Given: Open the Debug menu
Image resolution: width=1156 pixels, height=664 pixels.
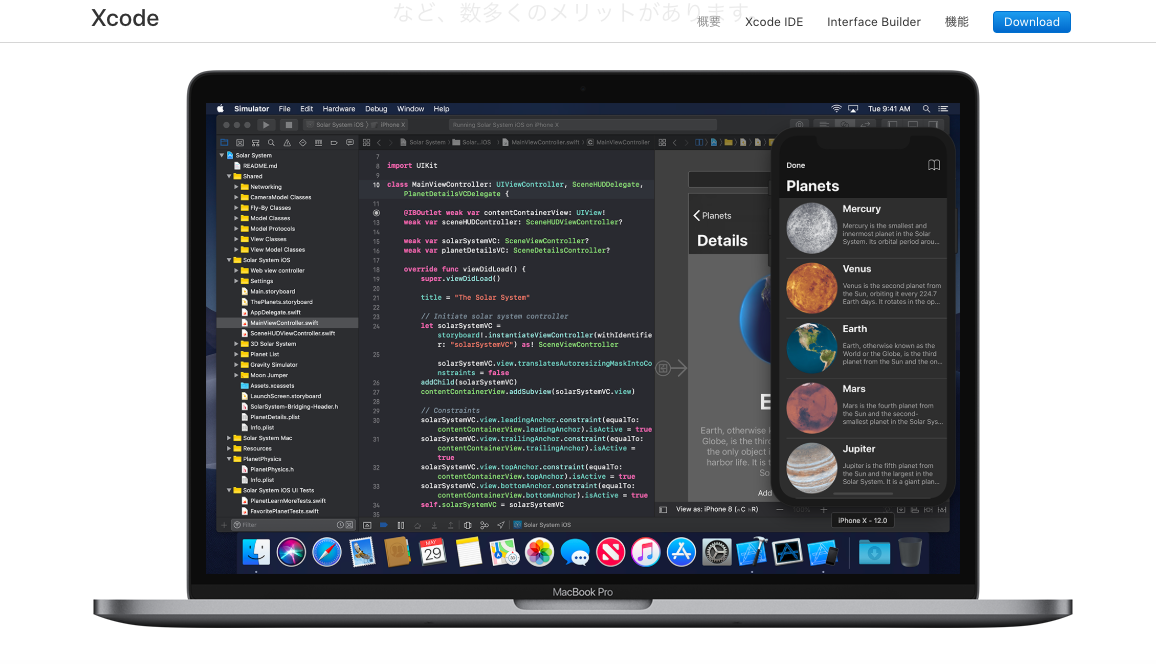Looking at the screenshot, I should (x=376, y=109).
